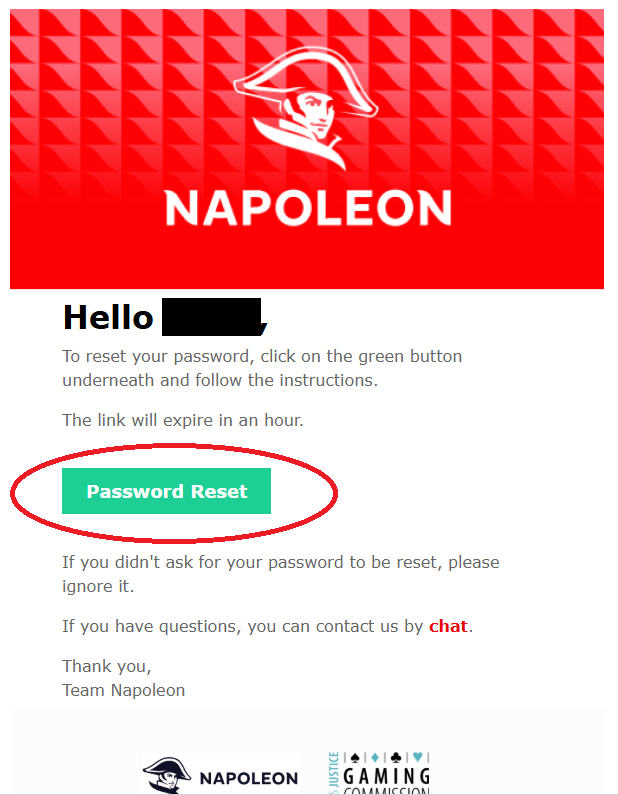This screenshot has height=795, width=618.
Task: Click the 'link will expire in an hour' line
Action: [x=183, y=420]
